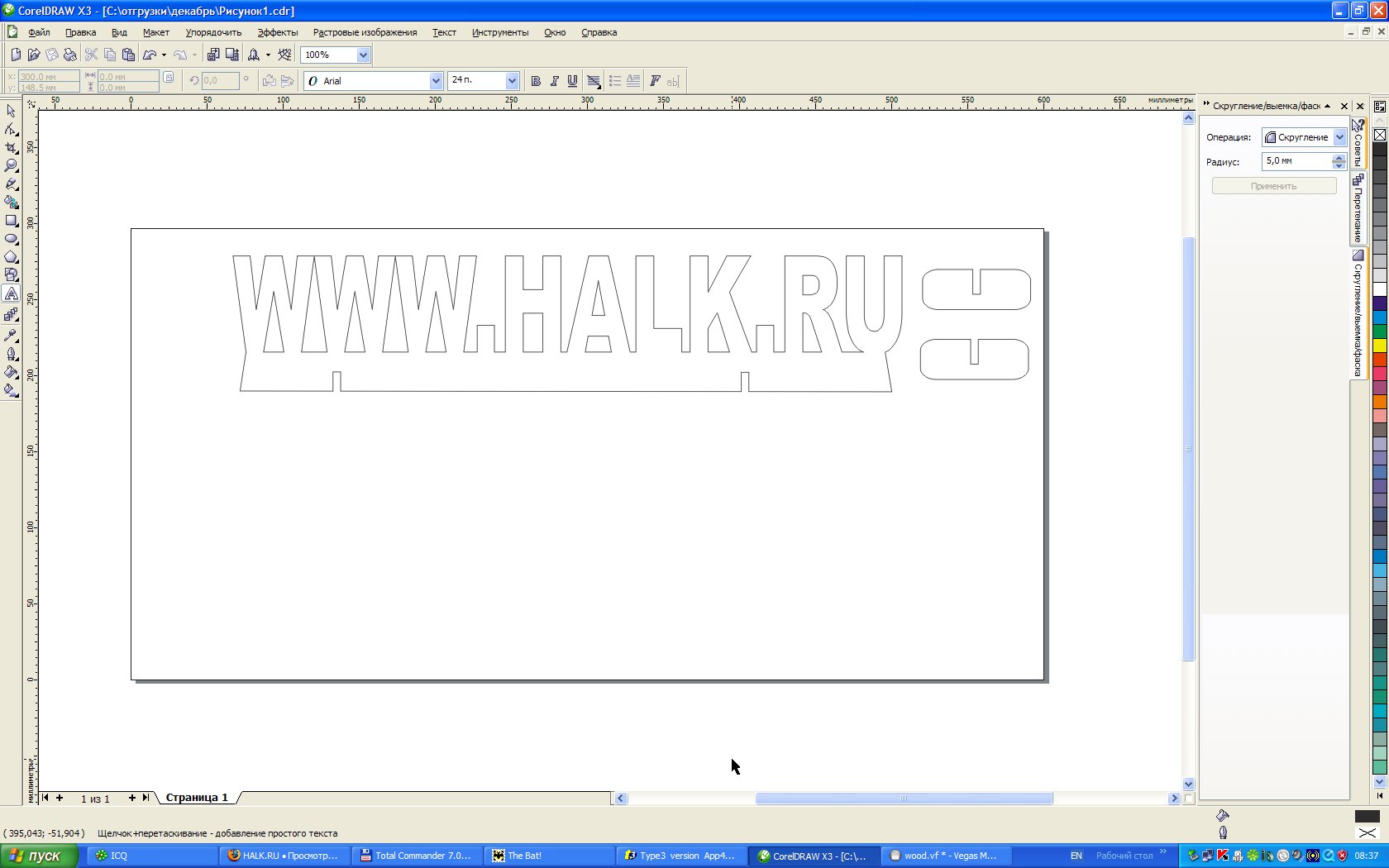Select the Pick tool arrow
Screen dimensions: 1389x868
tap(12, 111)
